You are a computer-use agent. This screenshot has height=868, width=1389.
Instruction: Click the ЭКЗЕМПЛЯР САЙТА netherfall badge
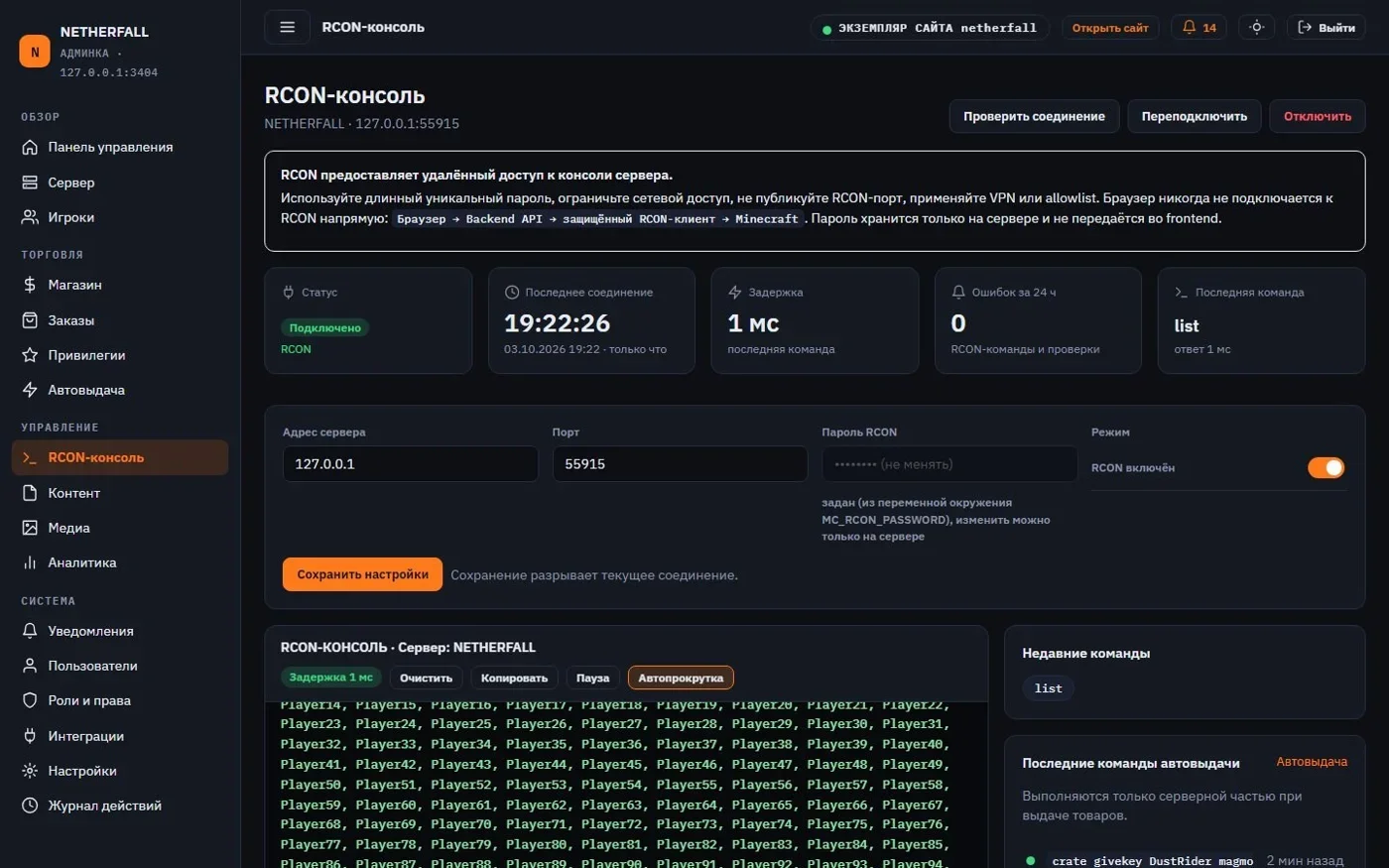929,28
